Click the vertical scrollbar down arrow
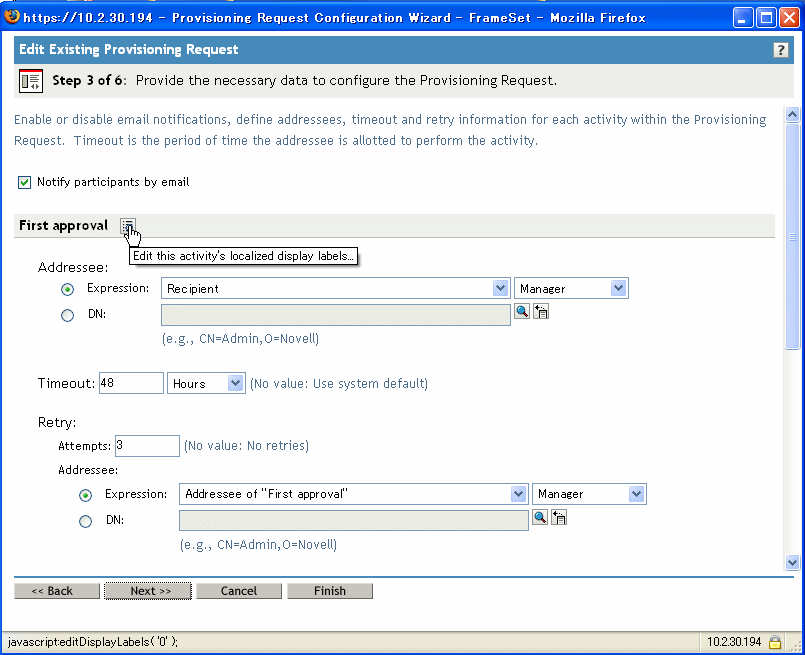 click(x=792, y=563)
